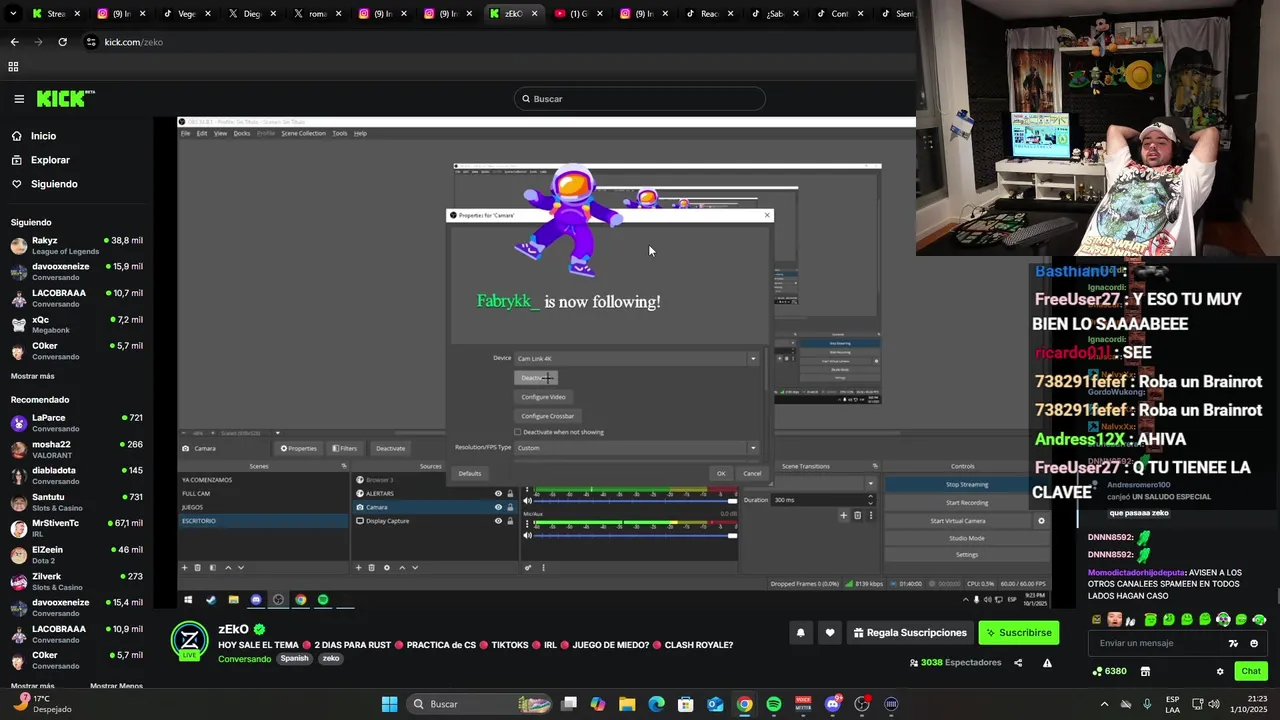Screen dimensions: 1280x720
Task: Open the emote picker smiley in chat
Action: click(x=1254, y=644)
